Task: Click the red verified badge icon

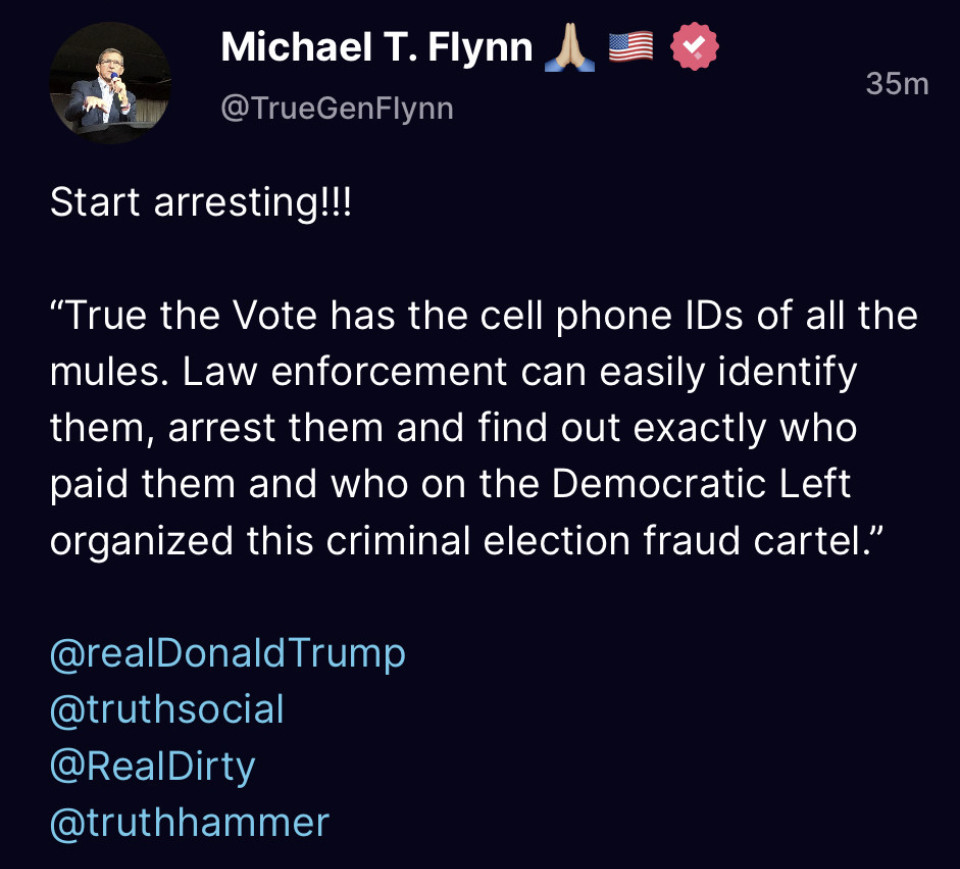Action: (694, 47)
